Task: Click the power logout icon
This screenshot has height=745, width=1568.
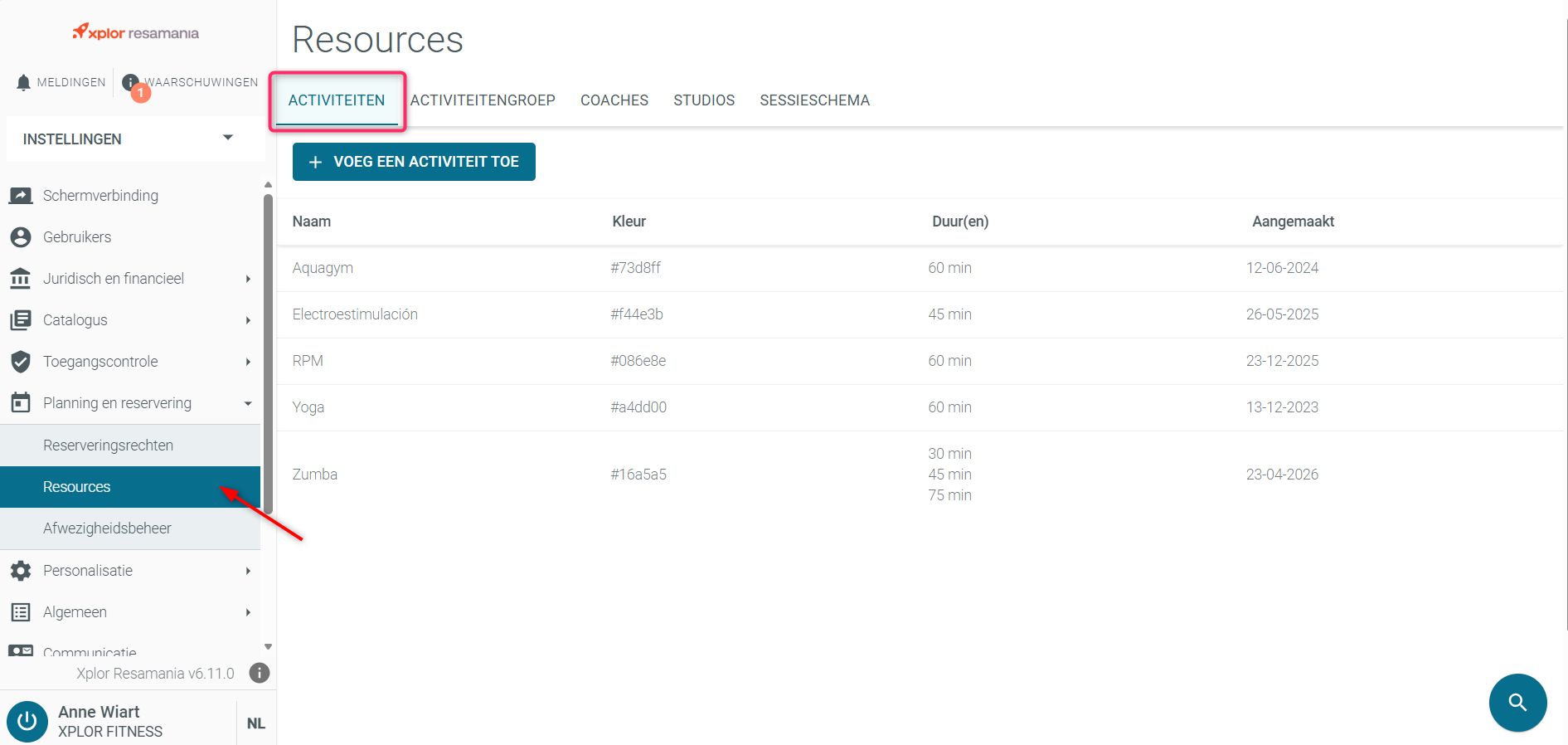Action: [x=27, y=722]
